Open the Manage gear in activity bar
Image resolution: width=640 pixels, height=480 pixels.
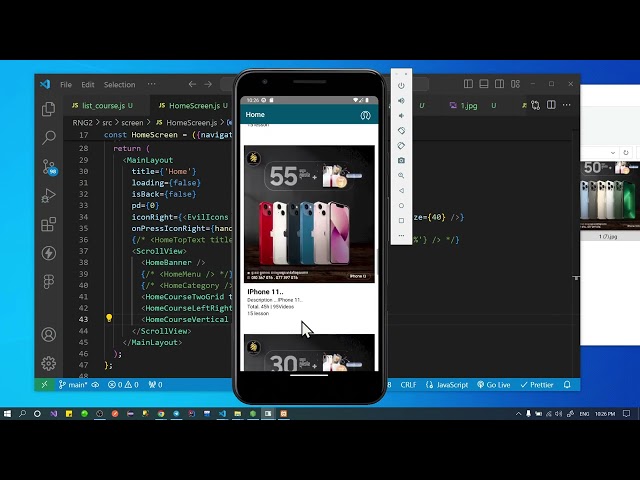click(49, 363)
